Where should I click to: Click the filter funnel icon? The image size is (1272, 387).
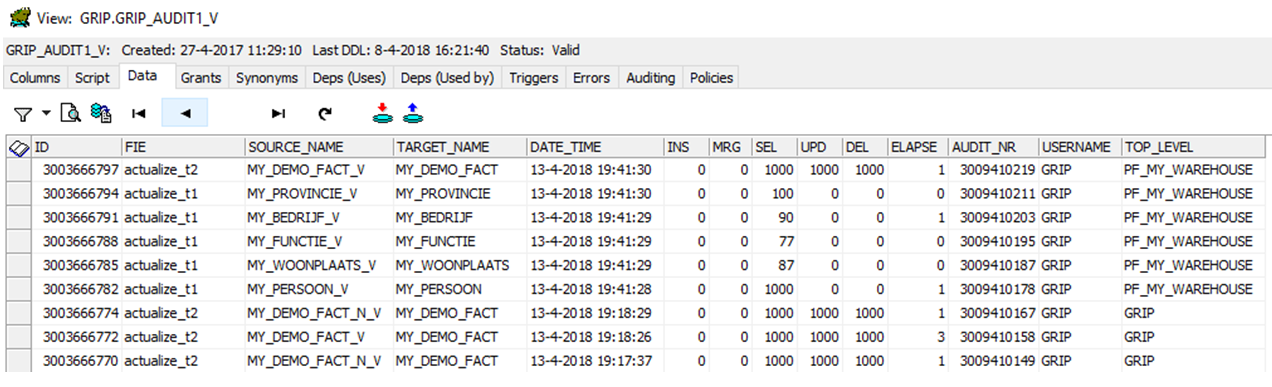pyautogui.click(x=22, y=114)
